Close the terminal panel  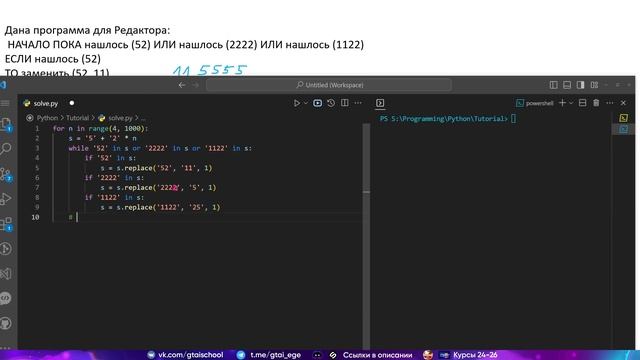(x=623, y=103)
